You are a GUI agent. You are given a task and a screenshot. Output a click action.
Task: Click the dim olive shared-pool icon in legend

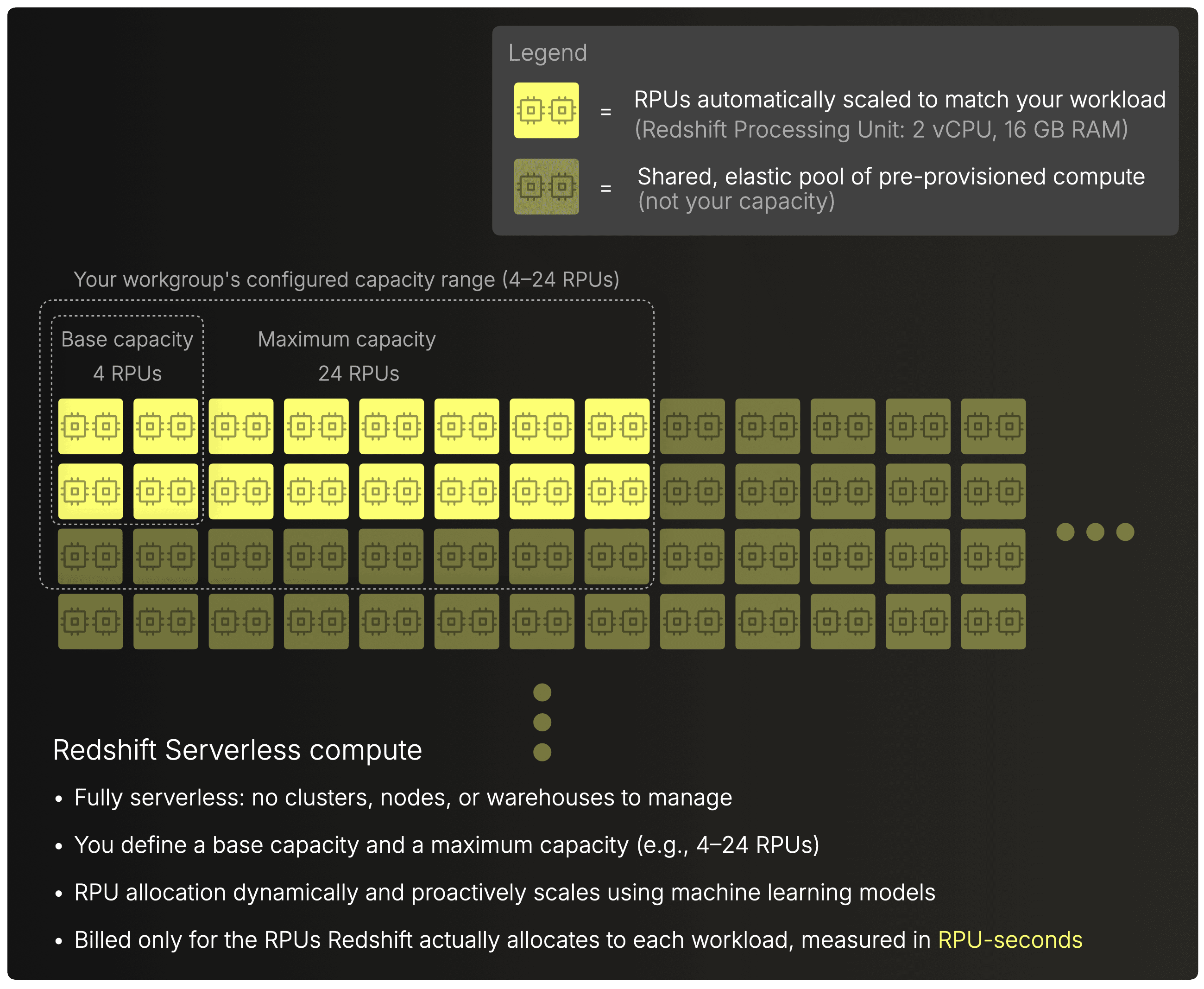(546, 187)
